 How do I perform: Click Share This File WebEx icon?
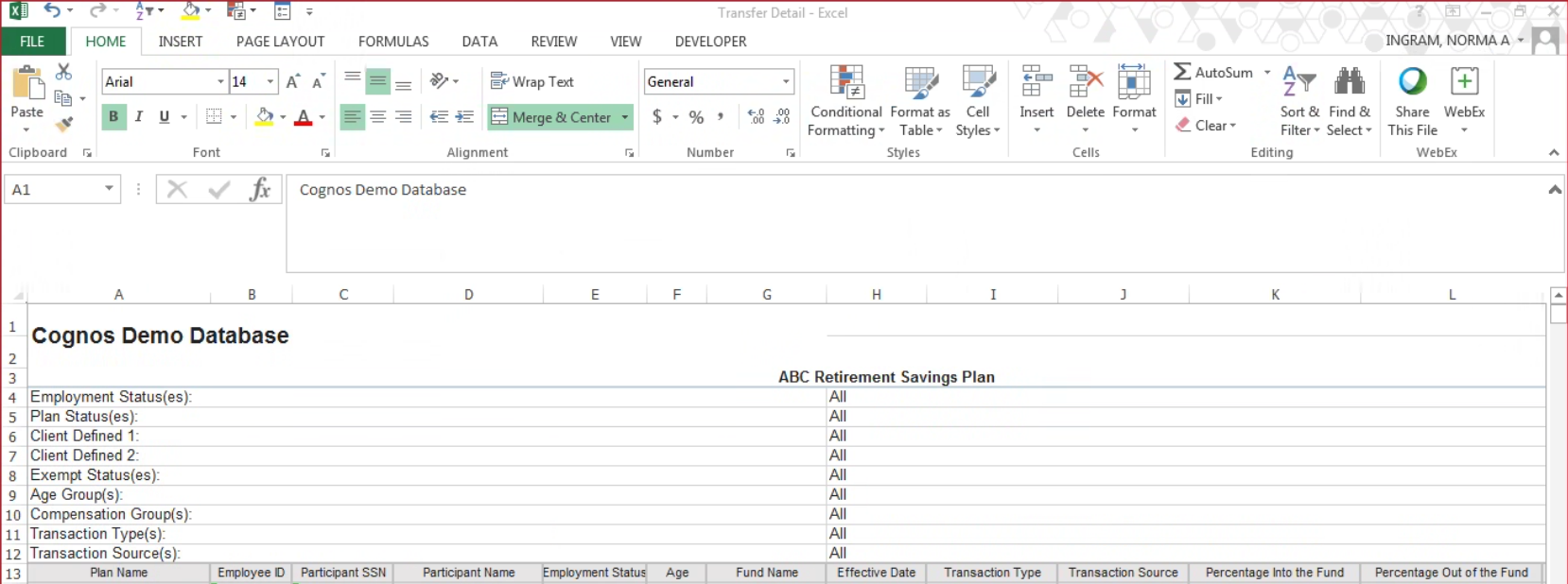coord(1413,81)
